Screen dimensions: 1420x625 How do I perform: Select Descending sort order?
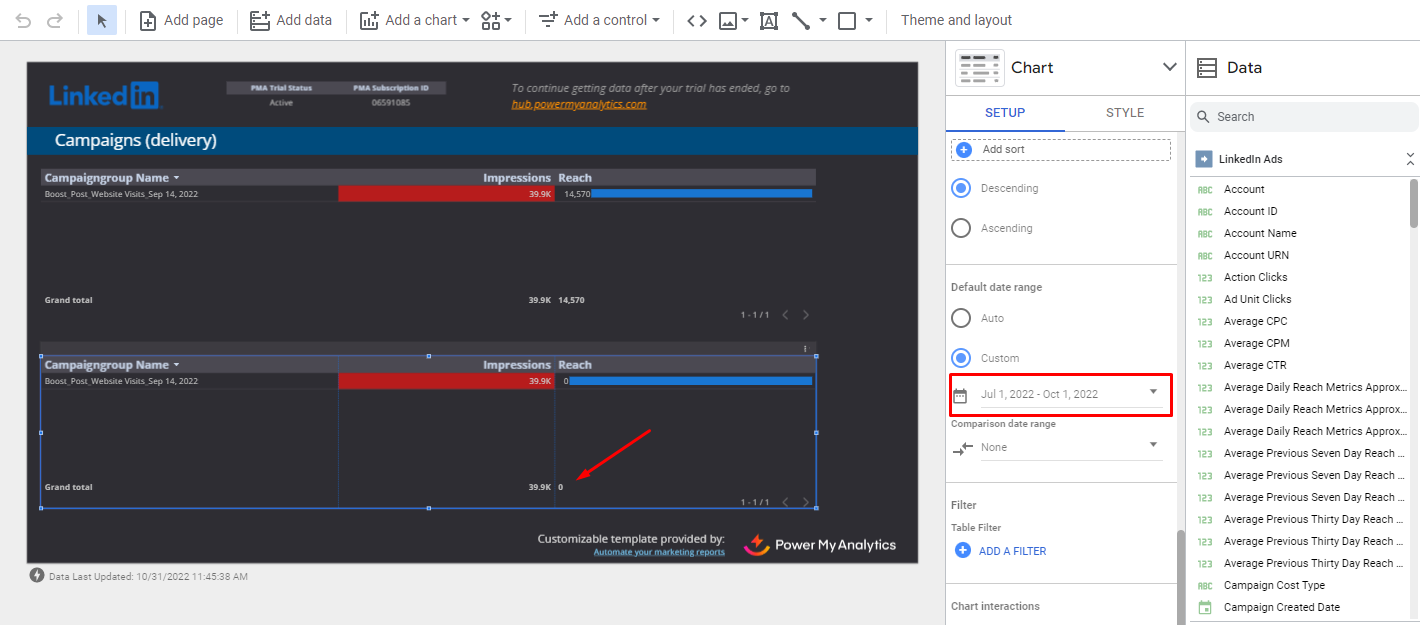(x=961, y=188)
